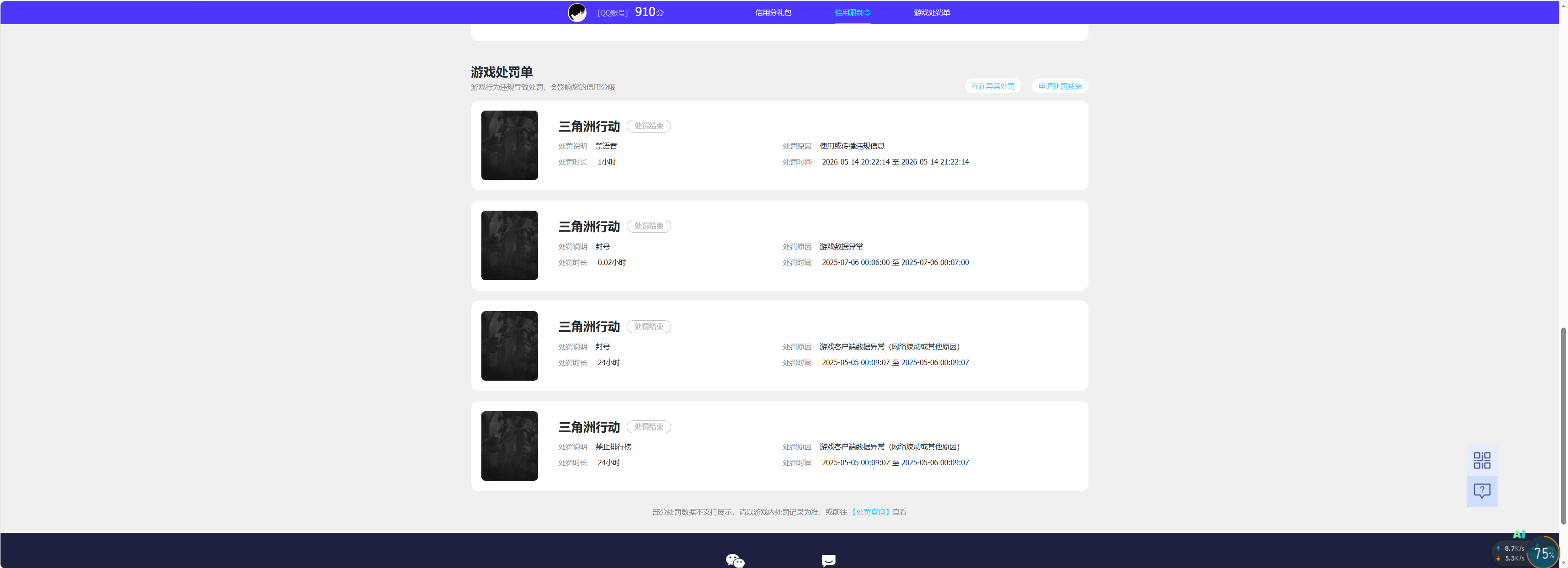Click the WeChat icon in footer

(x=735, y=560)
